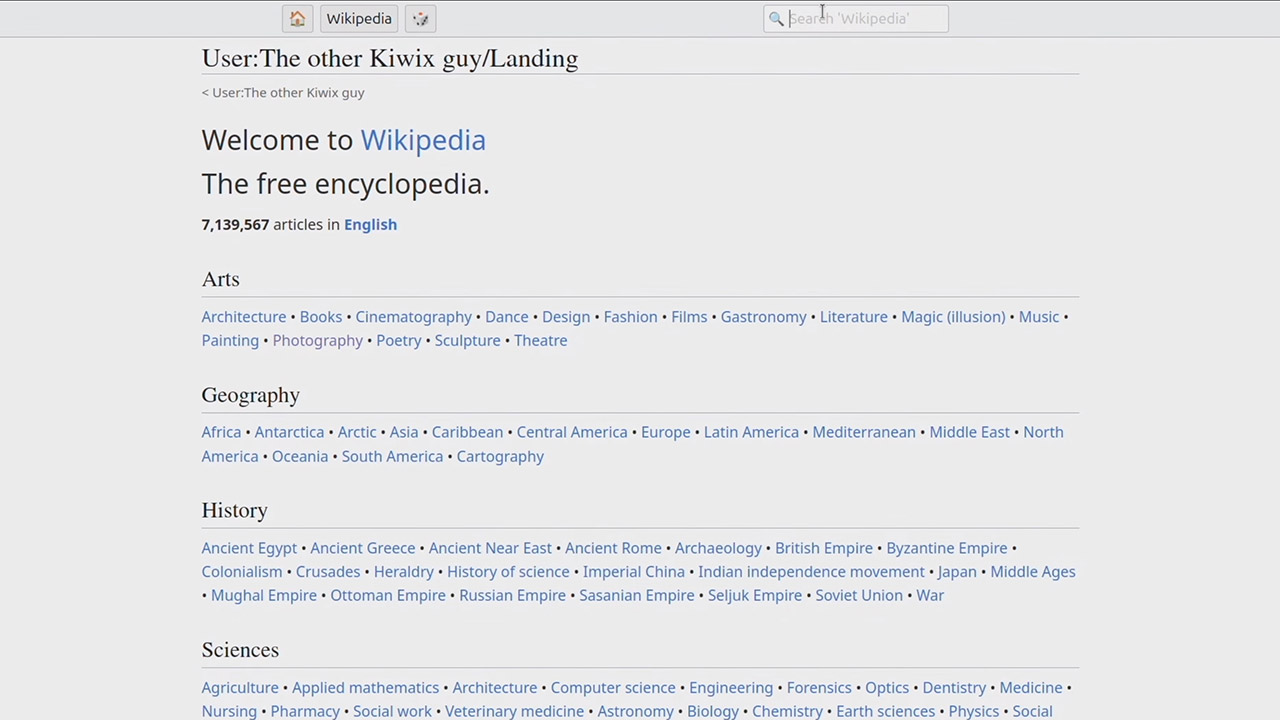Open the Heraldry link
The image size is (1280, 720).
coord(404,572)
